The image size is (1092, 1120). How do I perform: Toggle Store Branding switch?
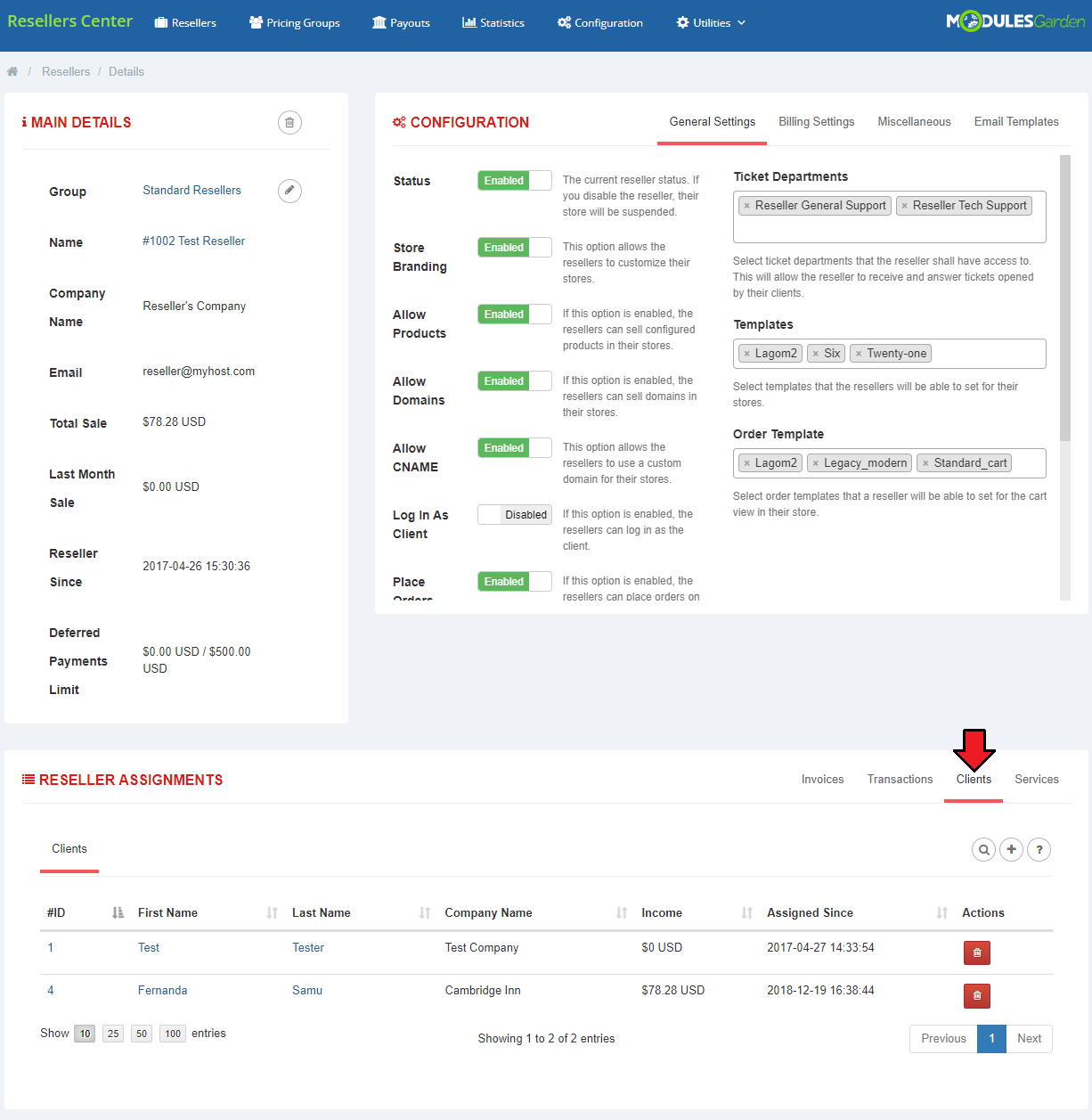pyautogui.click(x=515, y=248)
